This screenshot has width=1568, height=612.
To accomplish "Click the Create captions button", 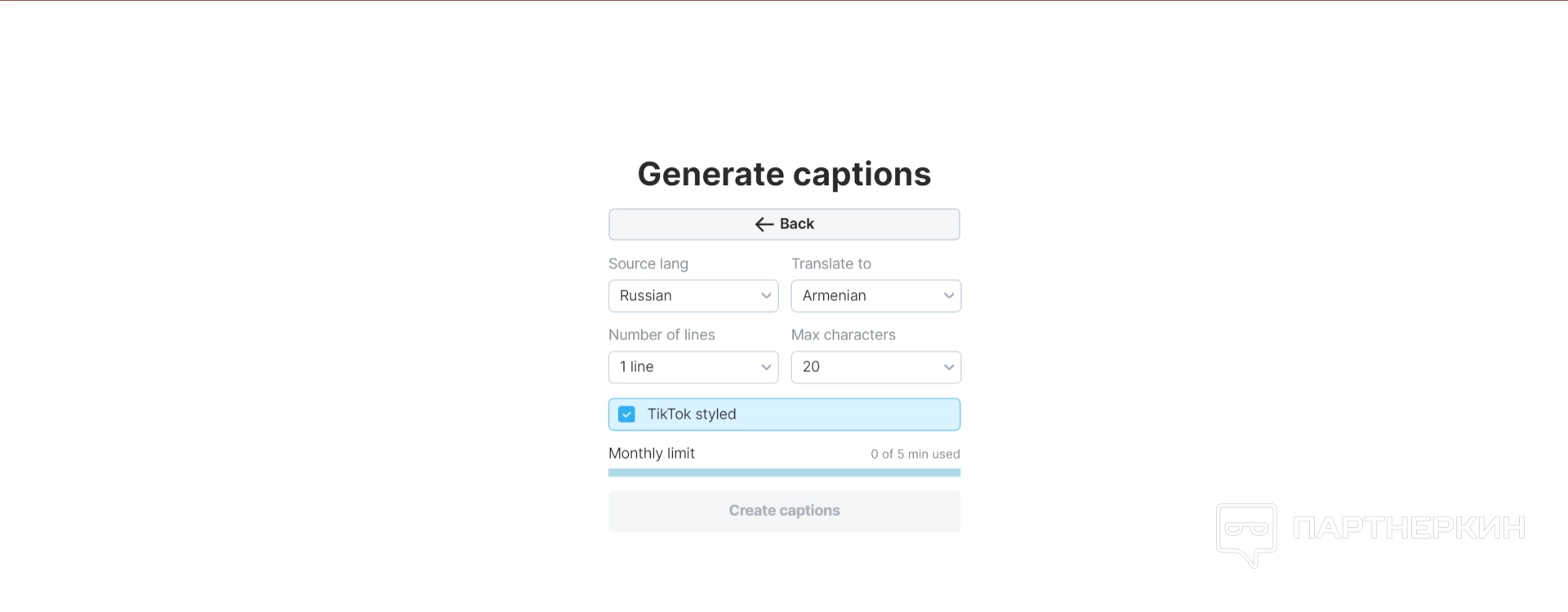I will pyautogui.click(x=784, y=511).
